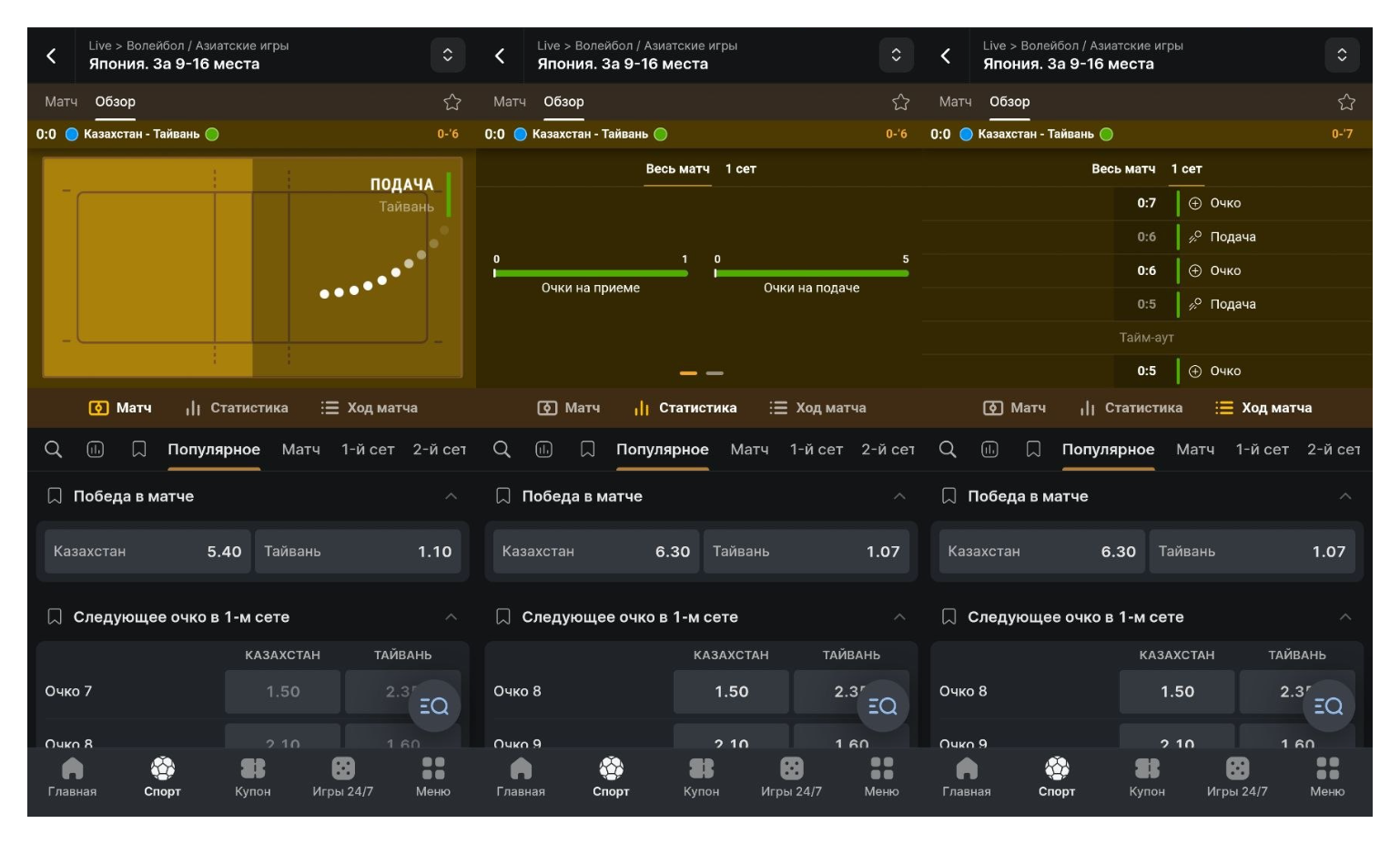Open floating bet search button on the left screen

click(x=434, y=706)
